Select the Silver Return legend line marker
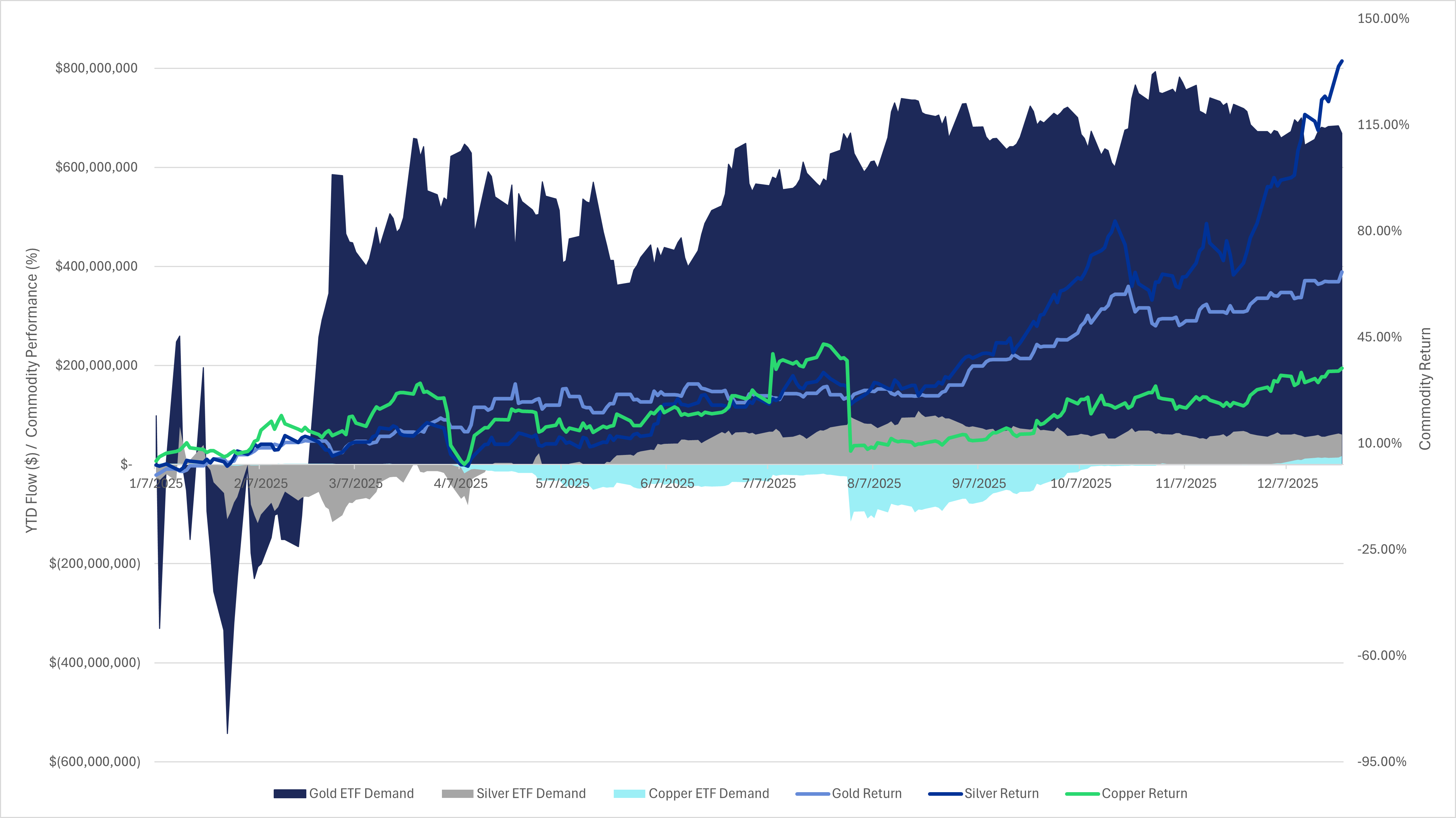This screenshot has height=818, width=1456. click(x=945, y=794)
